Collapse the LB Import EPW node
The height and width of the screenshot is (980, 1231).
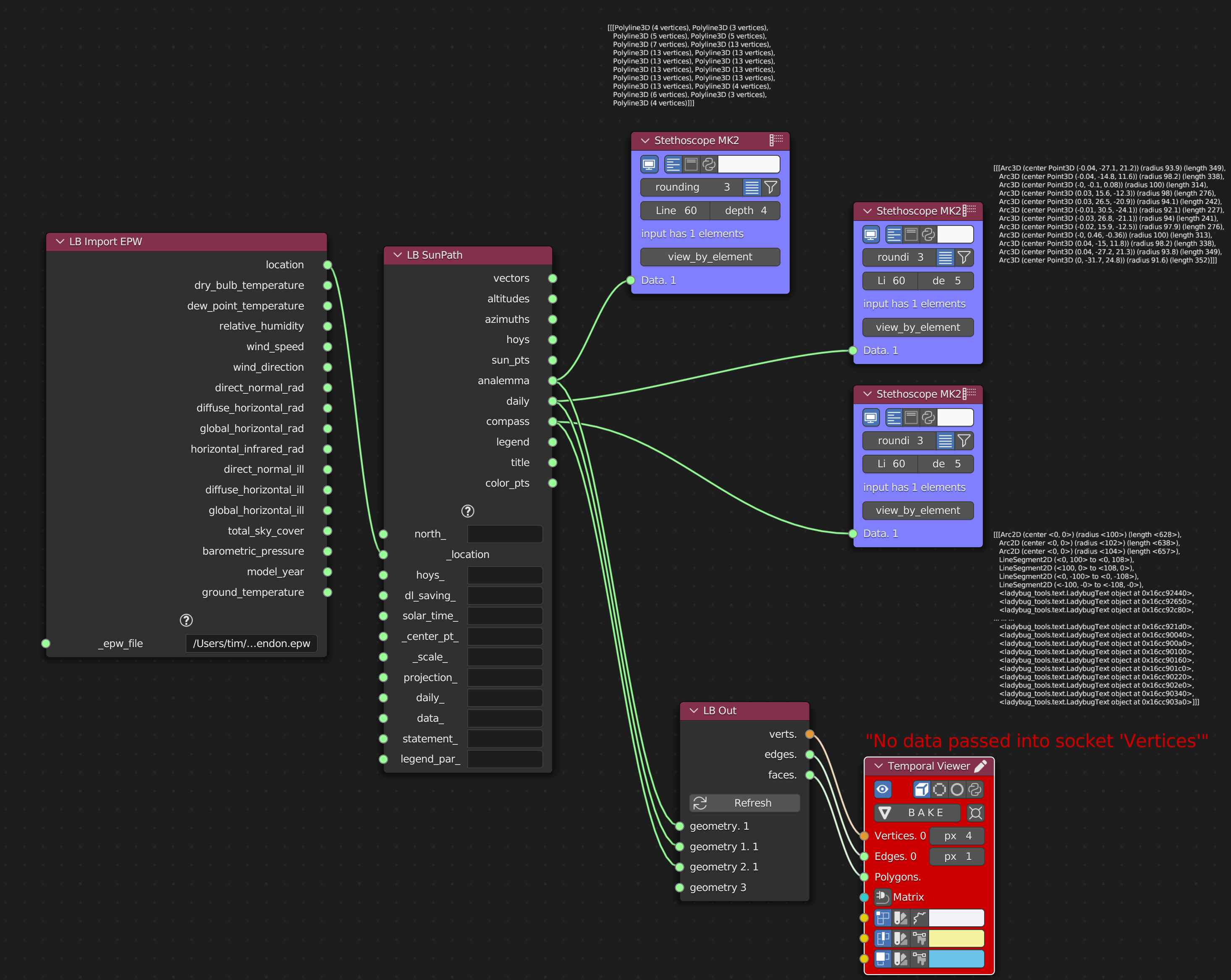[x=60, y=241]
